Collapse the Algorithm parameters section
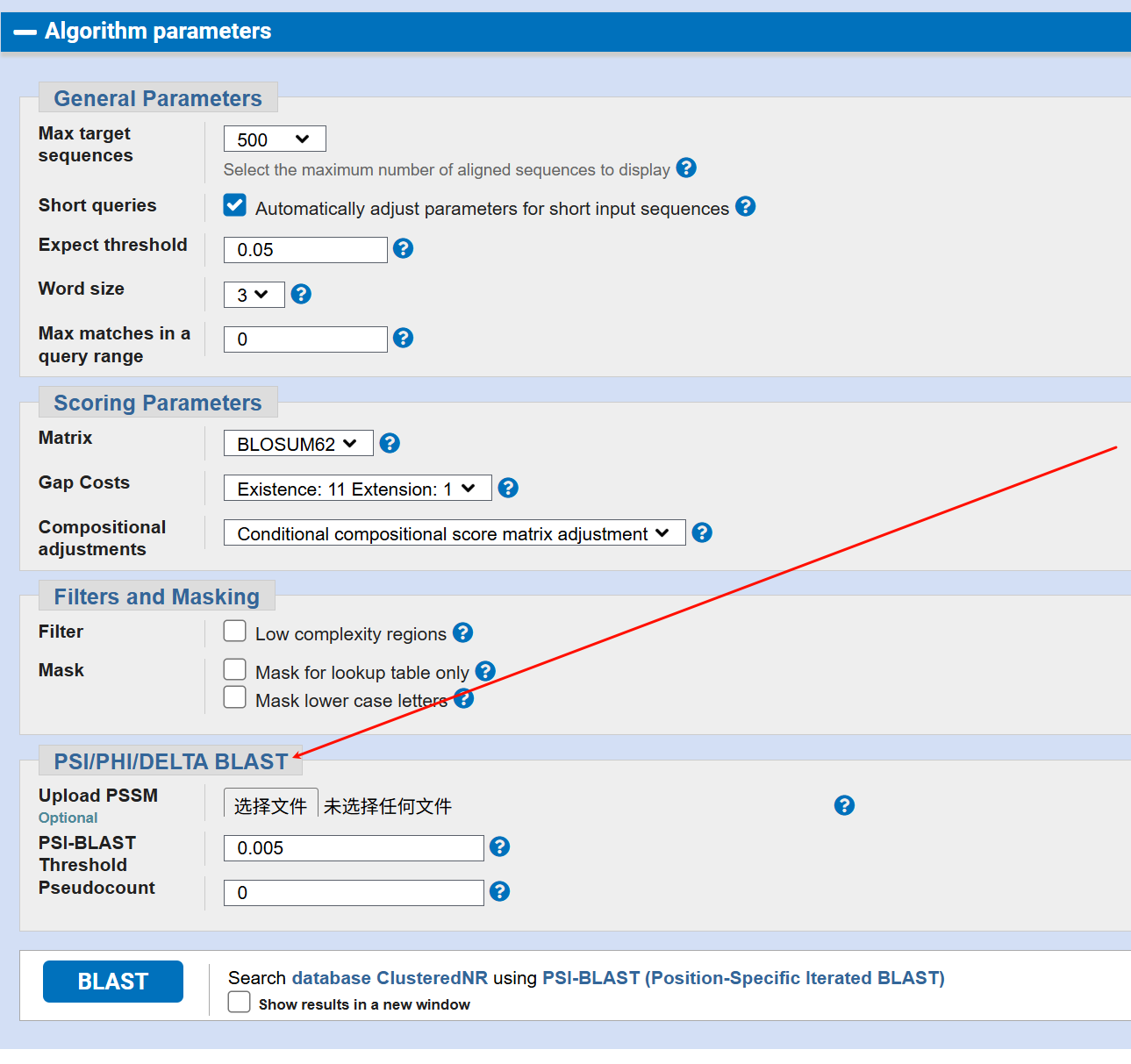Screen dimensions: 1131x1064 click(25, 32)
